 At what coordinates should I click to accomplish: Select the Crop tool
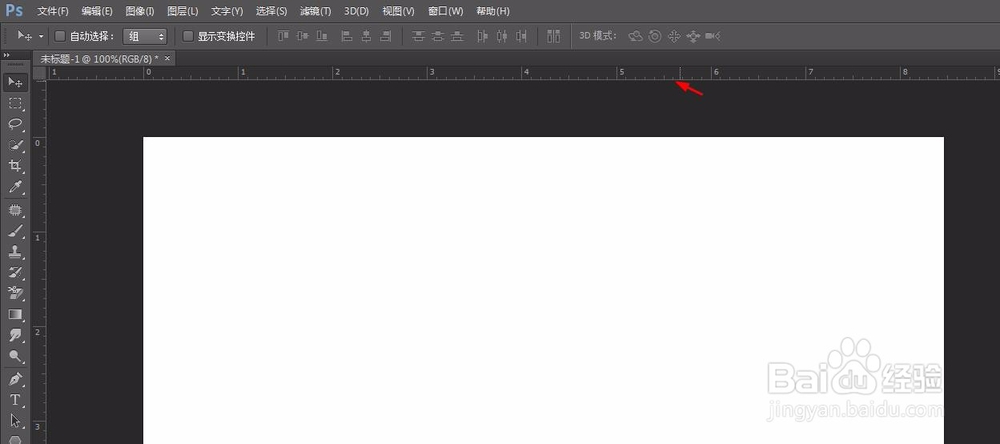coord(15,166)
